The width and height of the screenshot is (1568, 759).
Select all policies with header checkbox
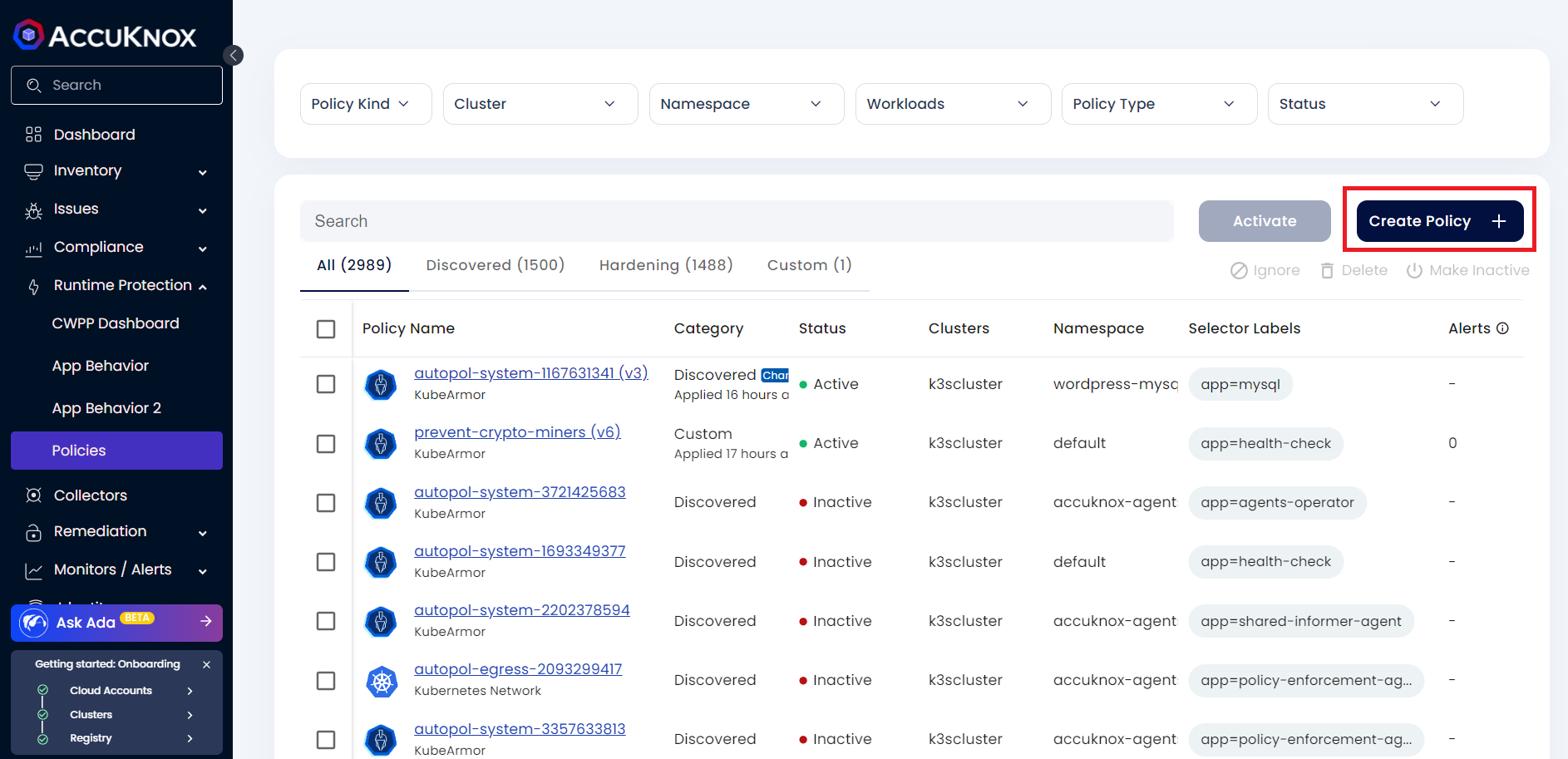tap(326, 329)
